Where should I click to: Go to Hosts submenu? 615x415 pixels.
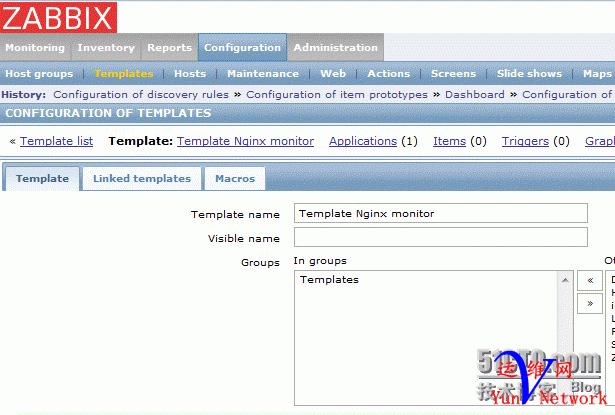(190, 73)
